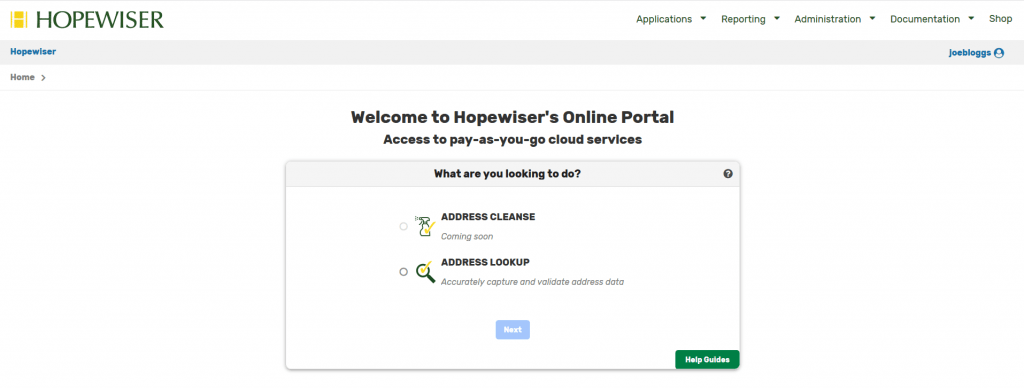Go to the Shop page
Viewport: 1024px width, 388px height.
pos(1000,19)
